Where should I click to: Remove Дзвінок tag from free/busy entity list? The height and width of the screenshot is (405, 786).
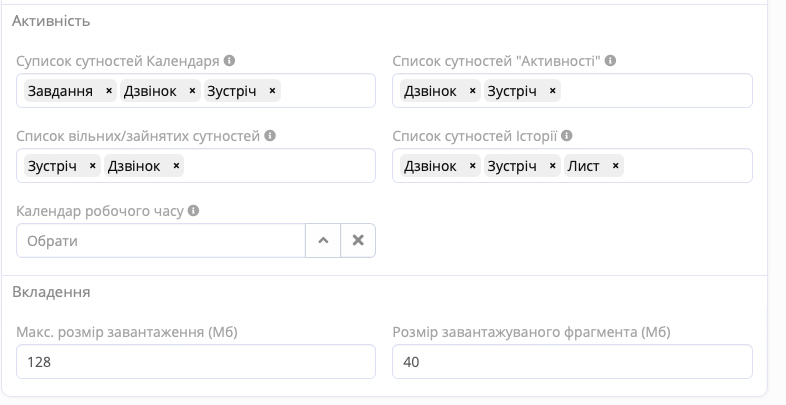(176, 166)
